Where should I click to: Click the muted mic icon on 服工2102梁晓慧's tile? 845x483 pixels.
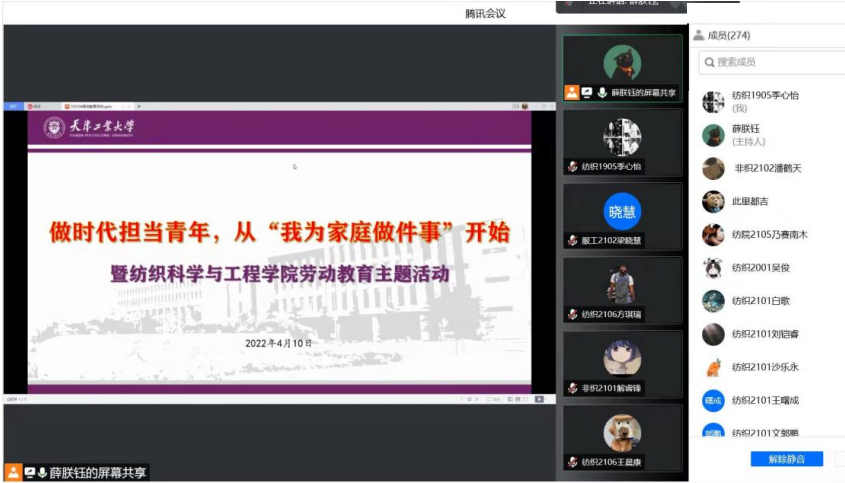click(572, 240)
